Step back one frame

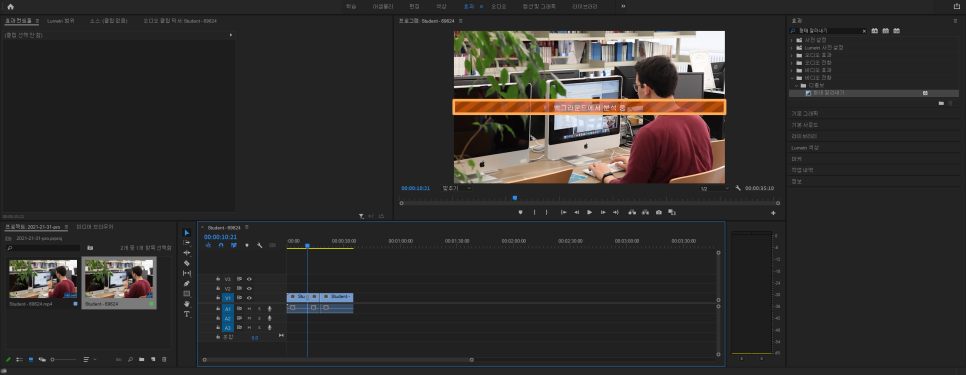576,212
